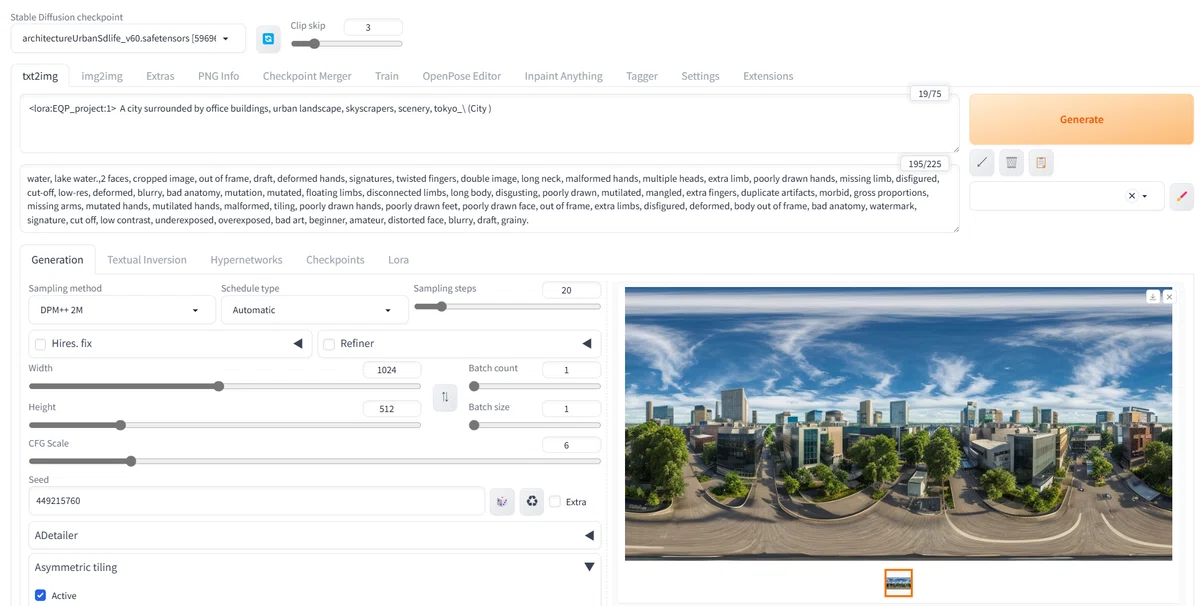This screenshot has height=606, width=1200.
Task: Open the Lora tab
Action: [398, 259]
